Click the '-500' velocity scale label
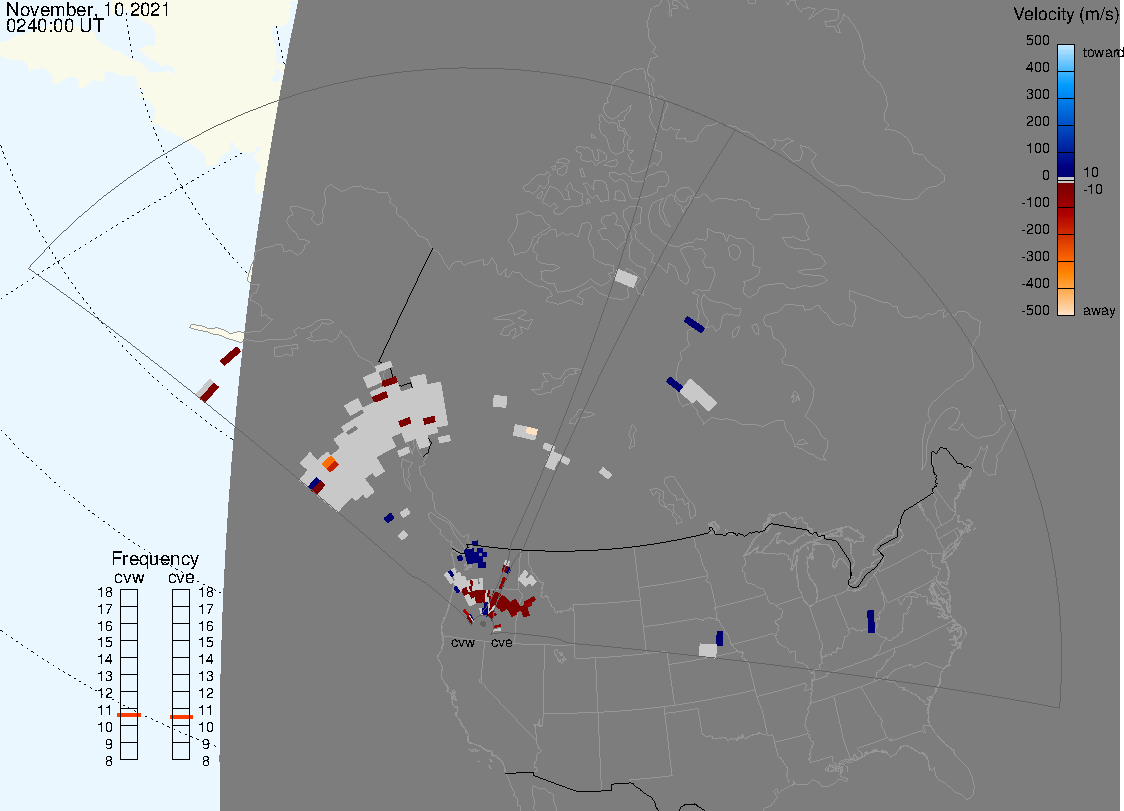 1035,310
